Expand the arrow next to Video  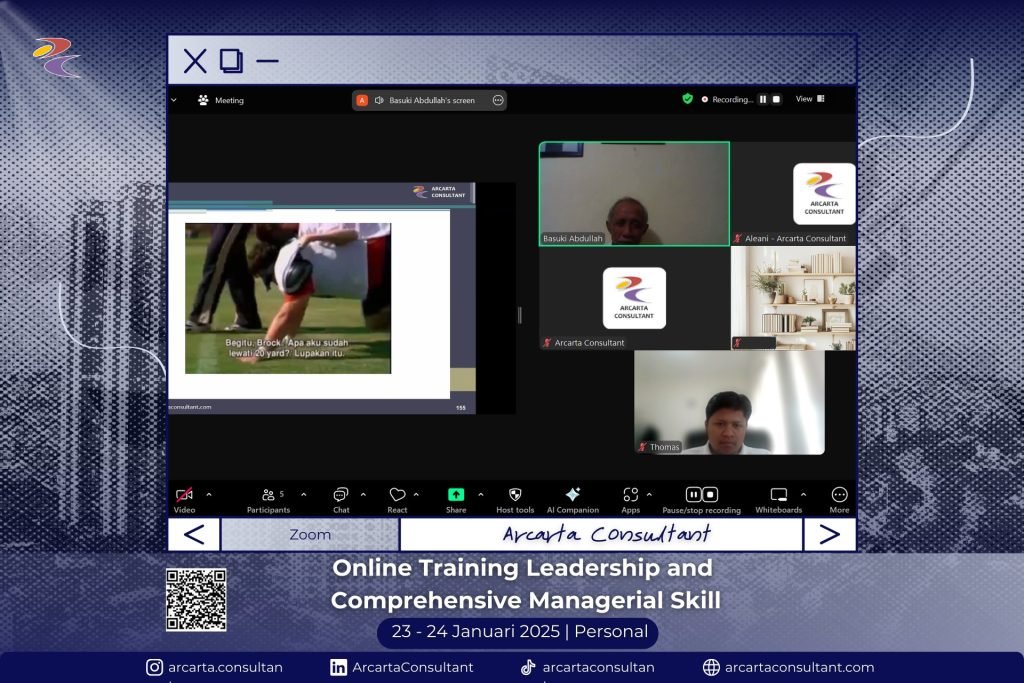coord(209,494)
